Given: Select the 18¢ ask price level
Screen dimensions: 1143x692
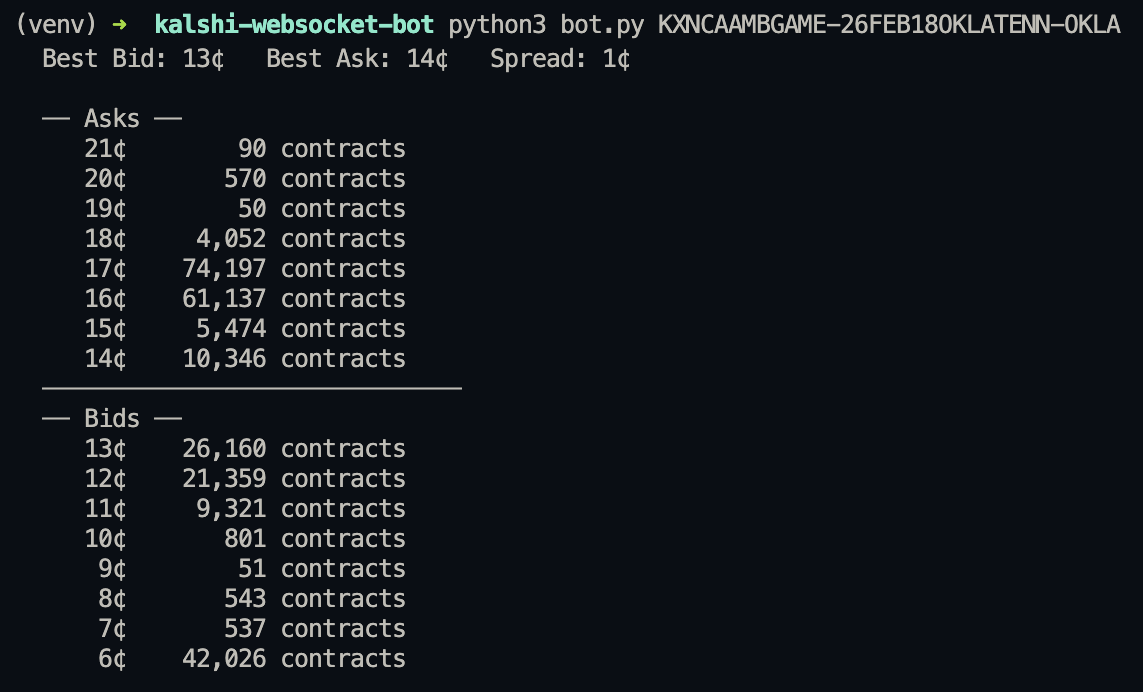Looking at the screenshot, I should [105, 238].
